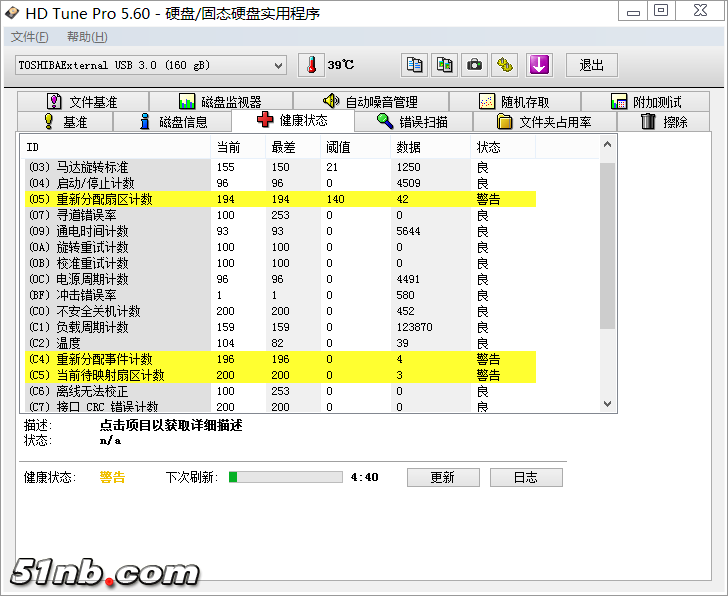Click the 数据 column header
The height and width of the screenshot is (596, 728).
pos(430,147)
